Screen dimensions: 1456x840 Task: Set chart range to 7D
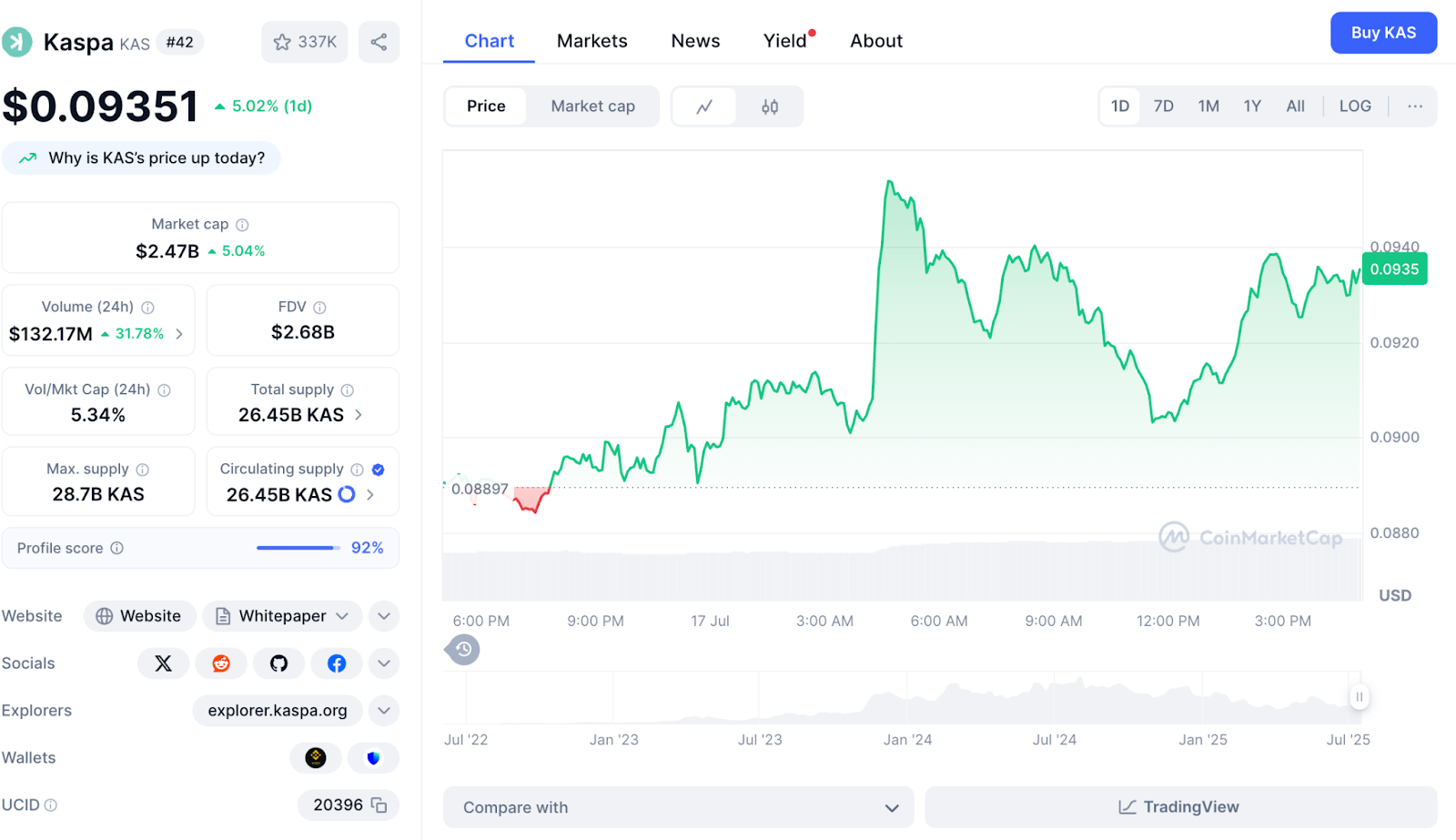pos(1164,106)
